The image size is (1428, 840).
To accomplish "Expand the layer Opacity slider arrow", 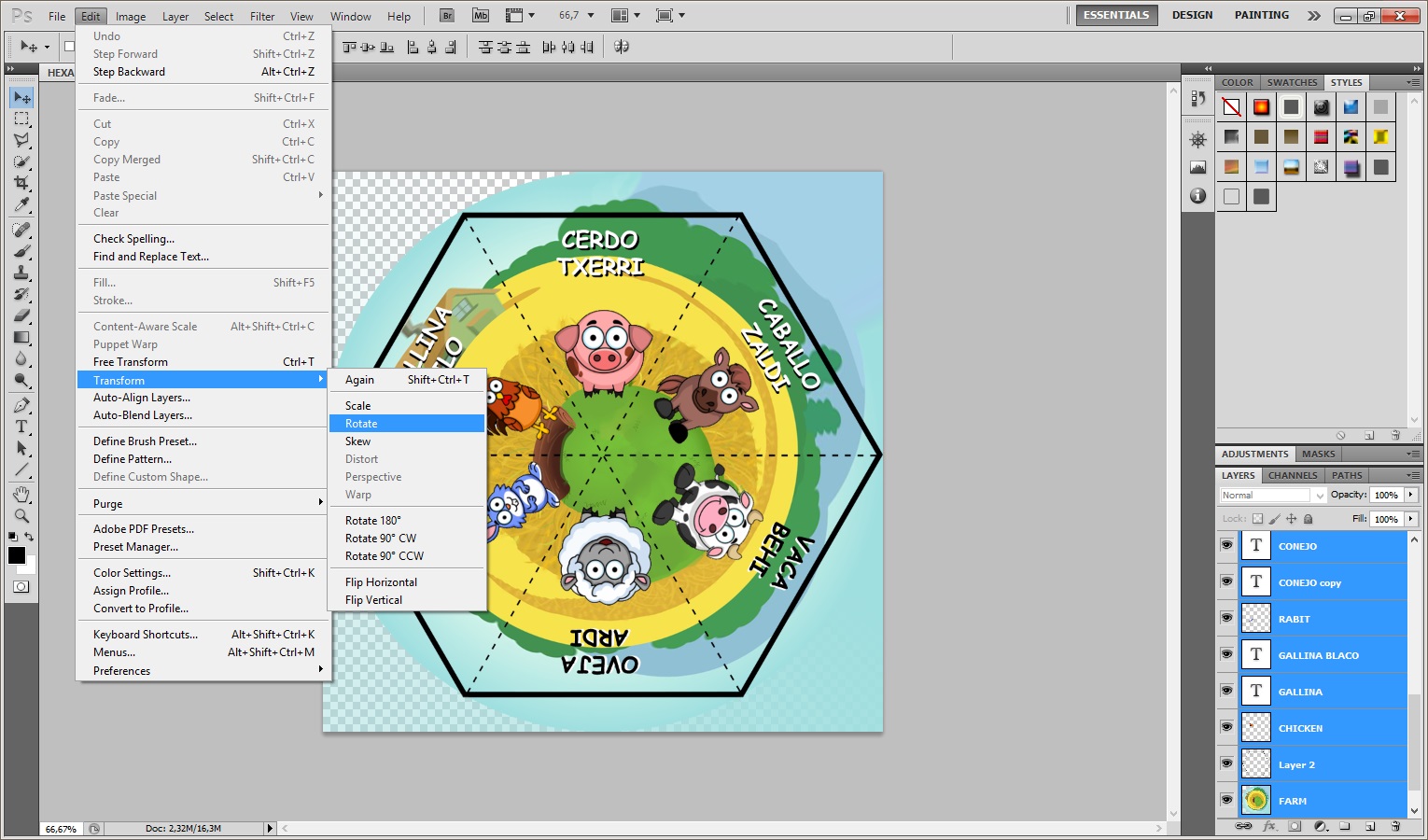I will pyautogui.click(x=1411, y=495).
